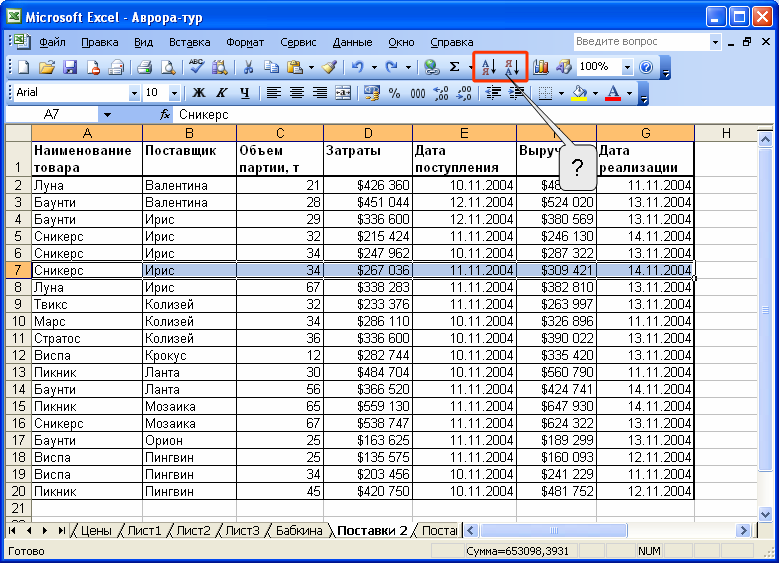Open Excel Help with the question mark icon

tap(646, 67)
